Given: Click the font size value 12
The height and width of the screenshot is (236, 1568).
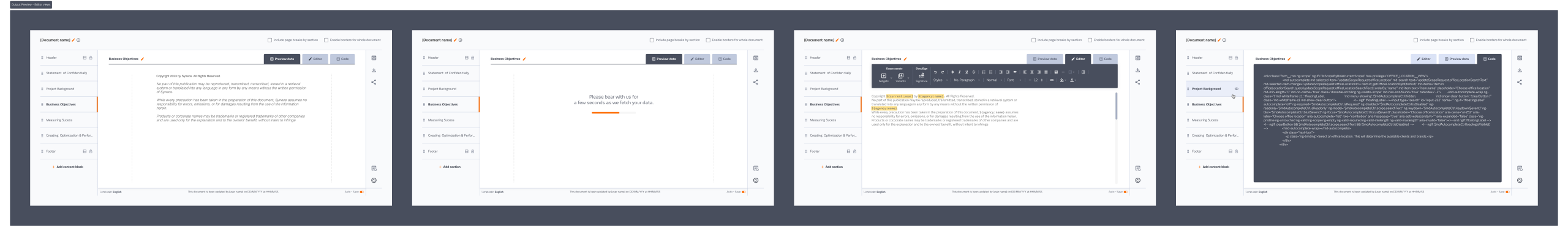Looking at the screenshot, I should (1036, 80).
